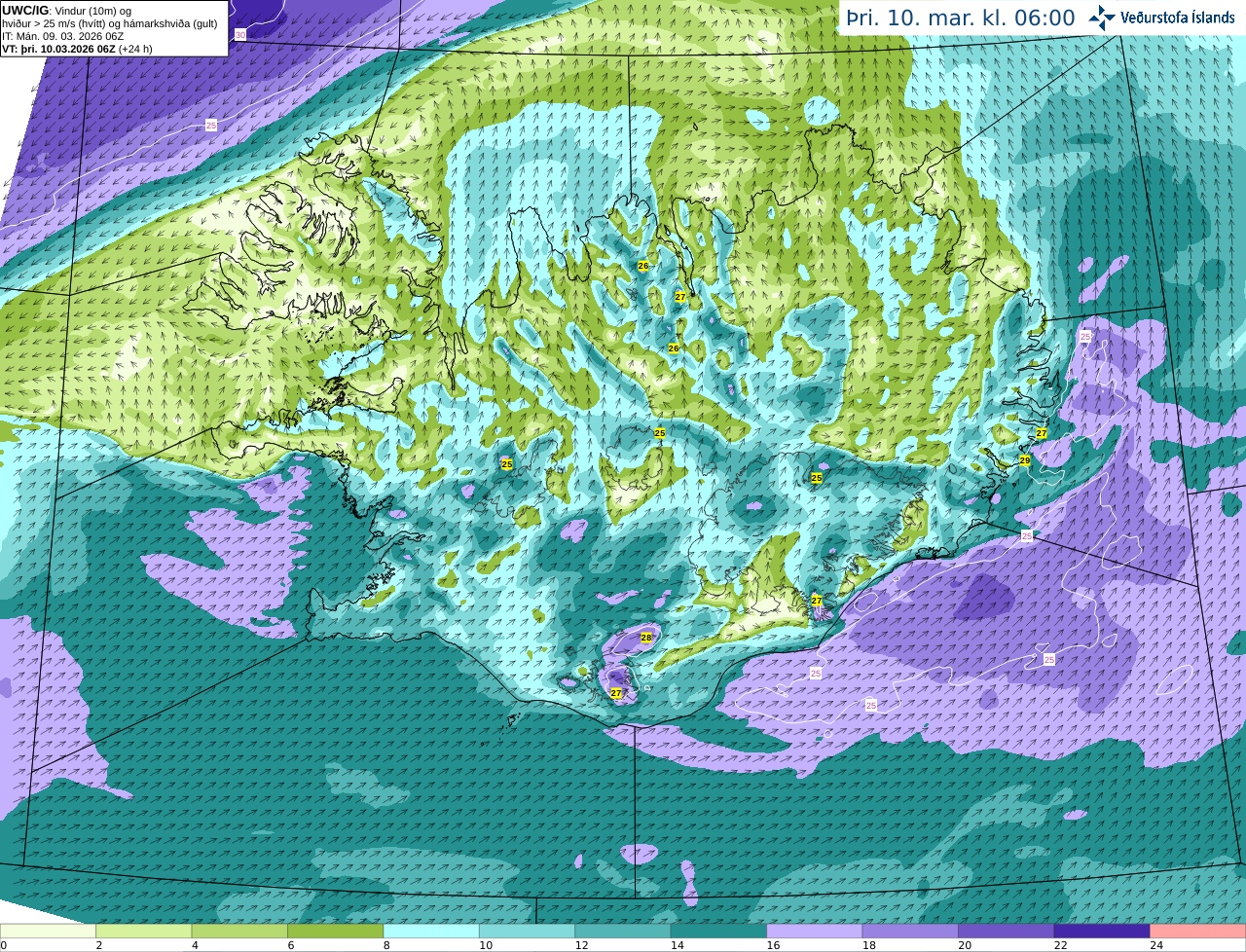Click the yellow gust label 28
The height and width of the screenshot is (952, 1246).
(x=646, y=638)
